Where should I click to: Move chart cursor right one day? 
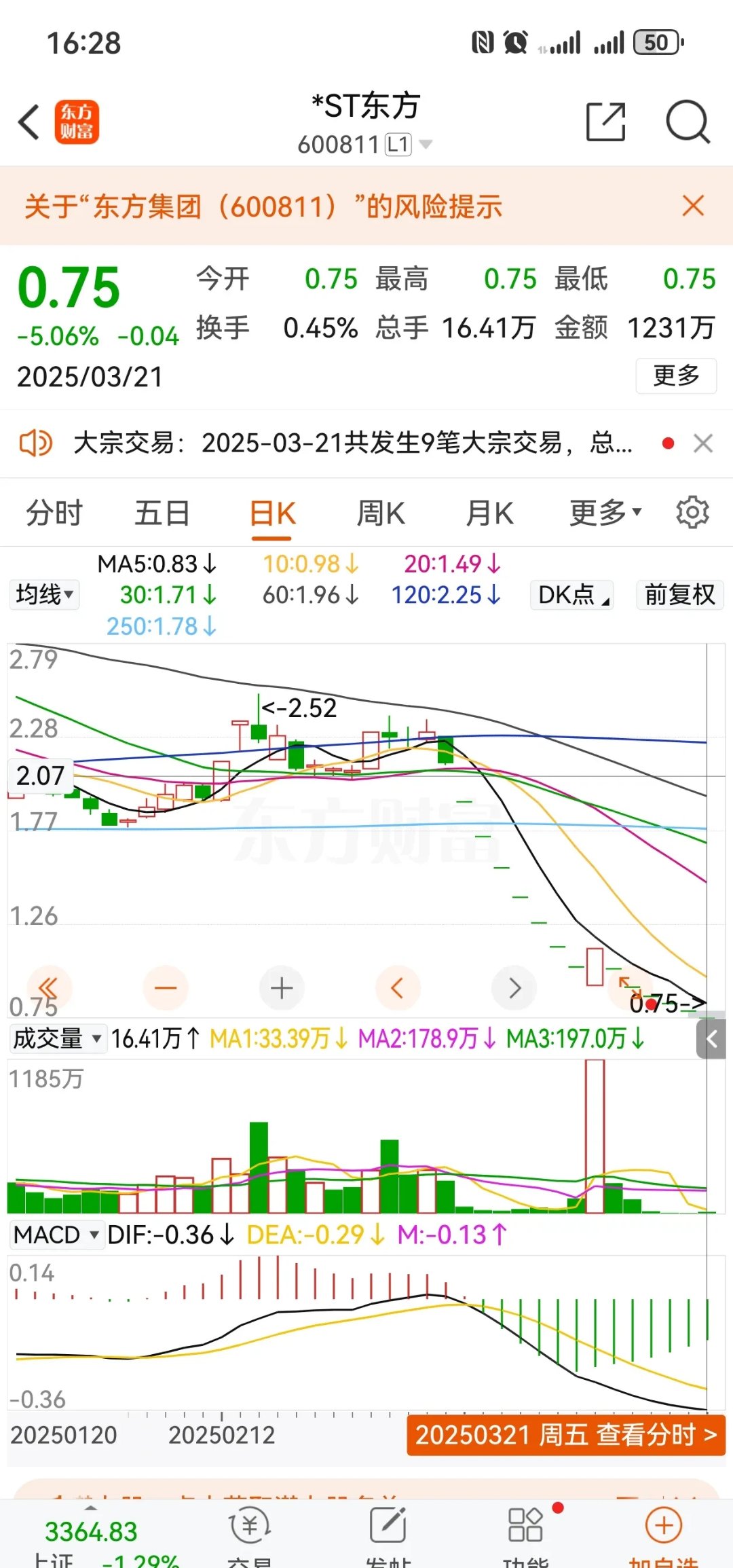tap(514, 988)
